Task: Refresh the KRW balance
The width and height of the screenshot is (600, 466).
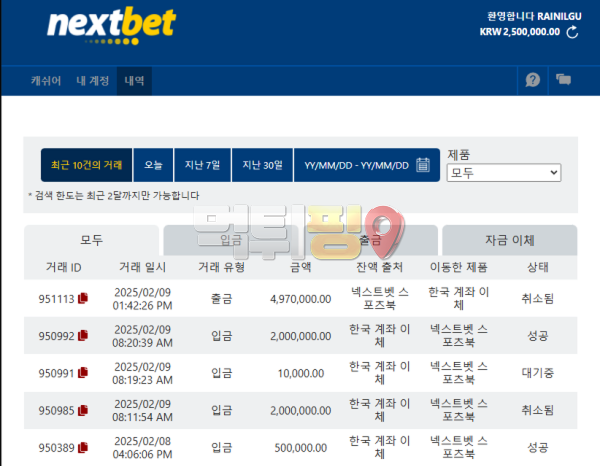Action: (x=572, y=32)
